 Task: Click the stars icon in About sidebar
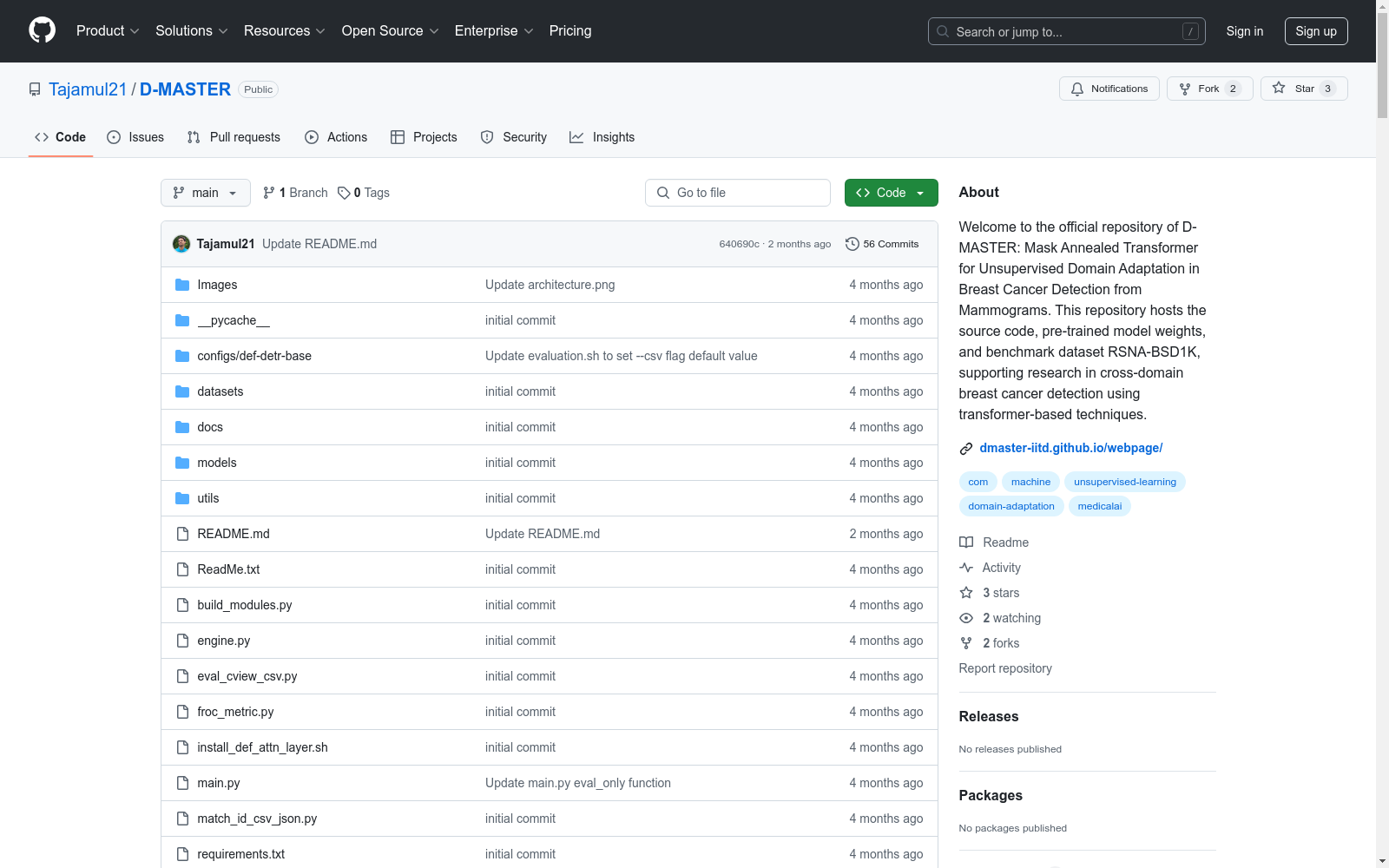point(966,593)
